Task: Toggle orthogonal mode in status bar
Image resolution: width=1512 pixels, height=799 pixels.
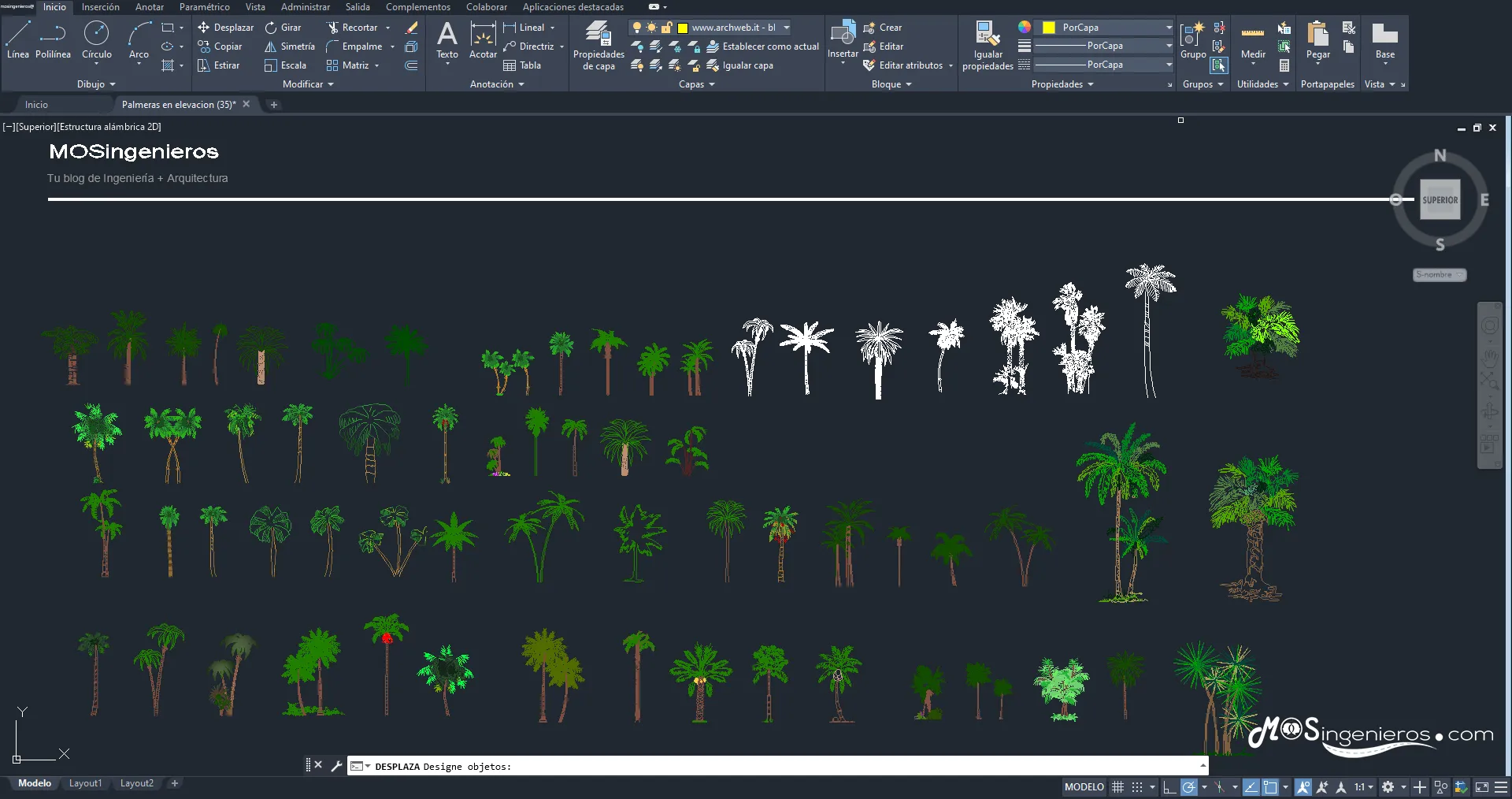Action: (x=1169, y=787)
